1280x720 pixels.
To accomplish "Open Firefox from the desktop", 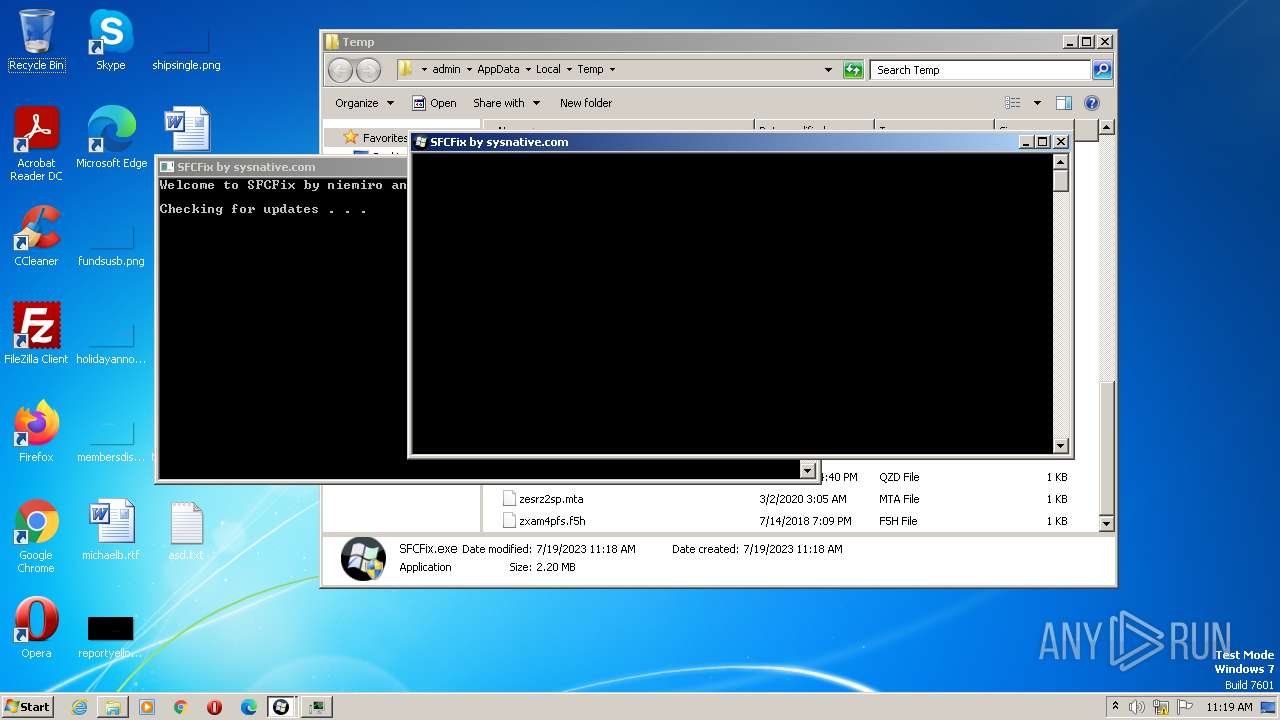I will (36, 431).
